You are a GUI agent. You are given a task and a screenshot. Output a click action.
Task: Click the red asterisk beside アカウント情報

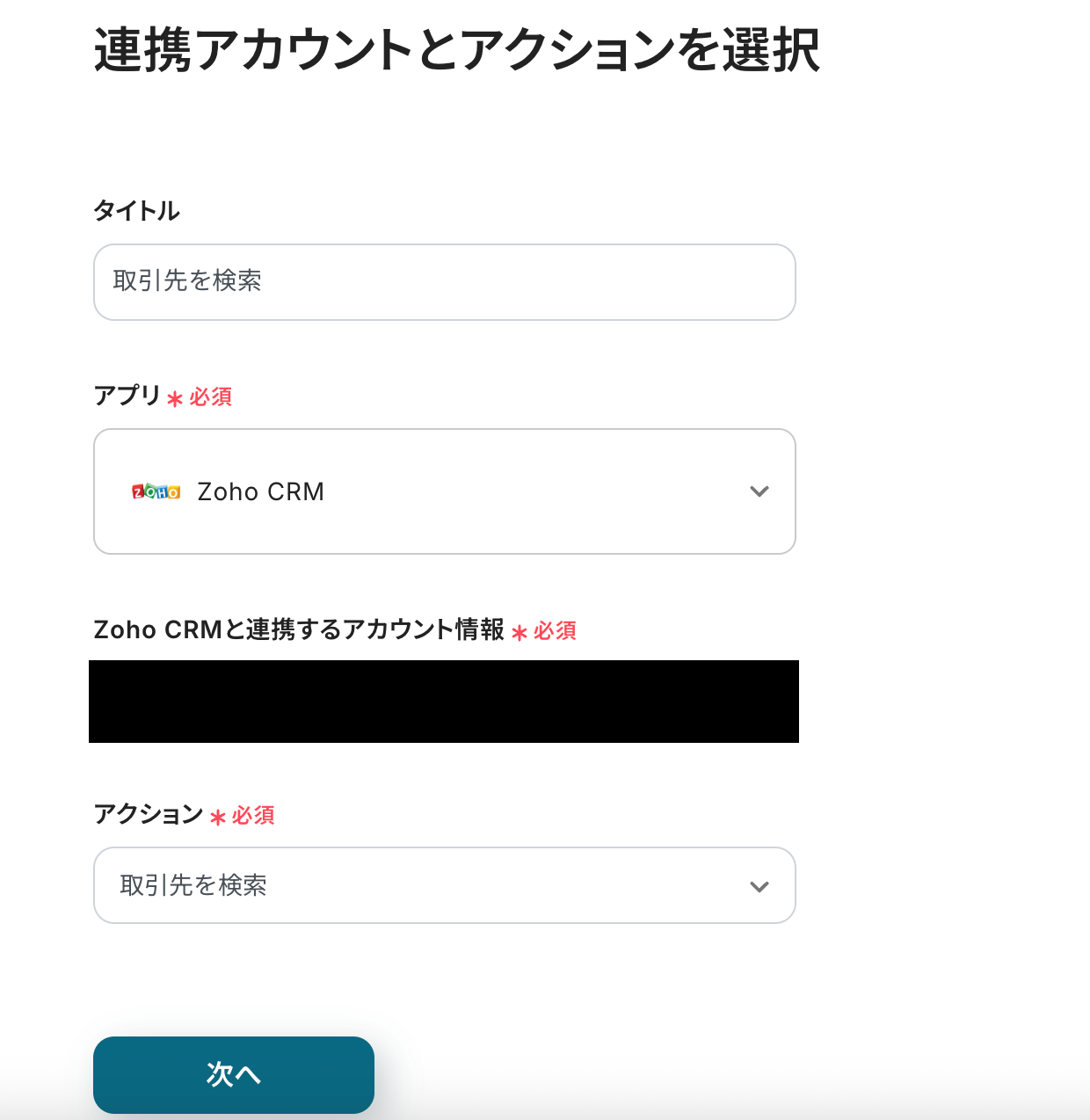tap(520, 633)
